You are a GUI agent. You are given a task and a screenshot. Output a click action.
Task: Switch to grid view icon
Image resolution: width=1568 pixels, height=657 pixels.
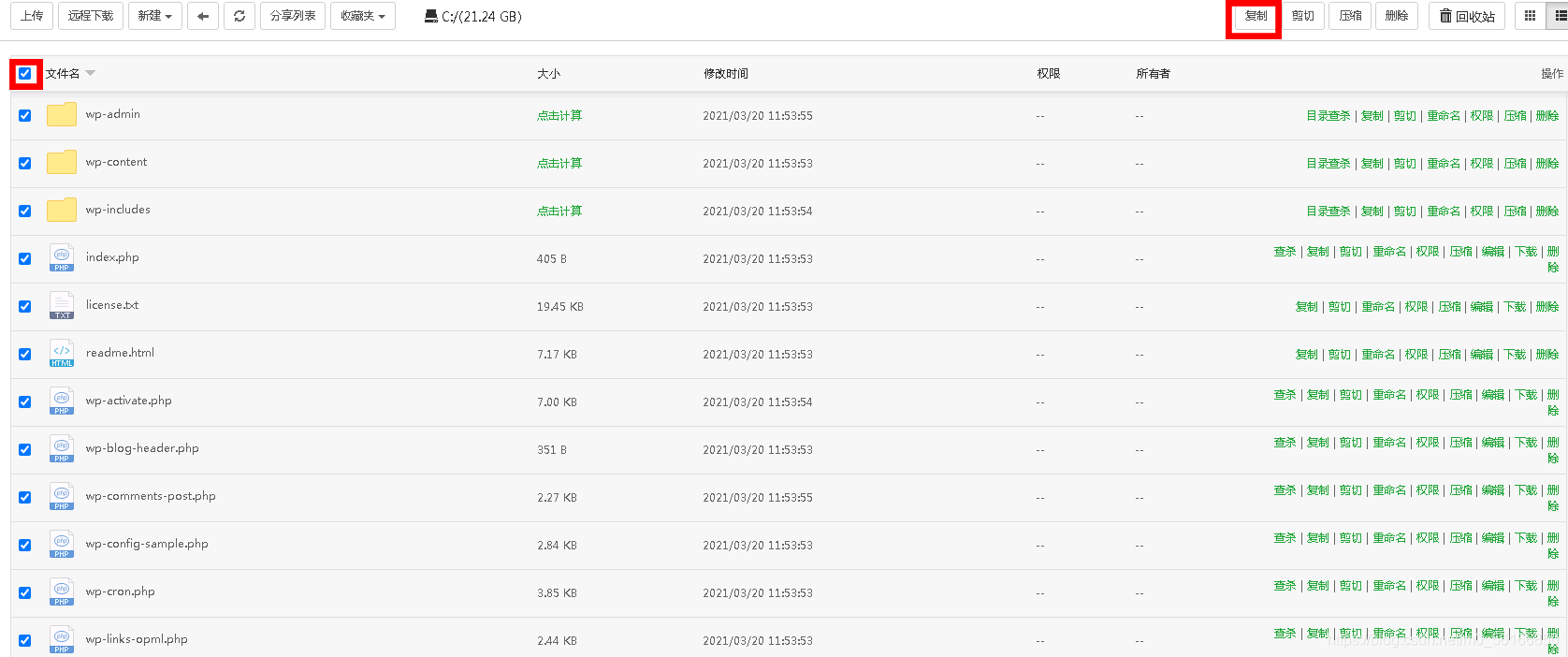1531,16
